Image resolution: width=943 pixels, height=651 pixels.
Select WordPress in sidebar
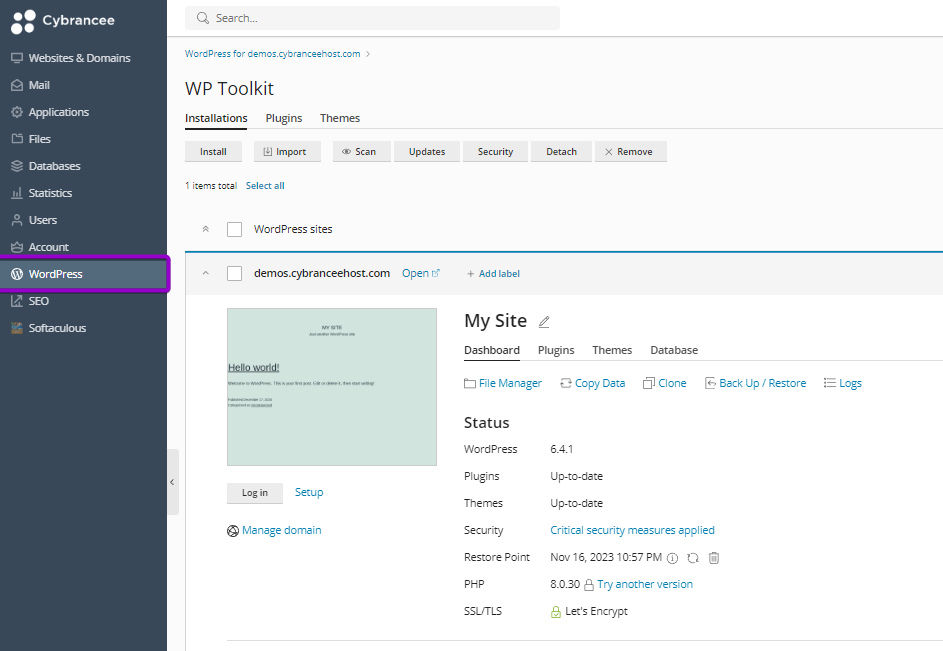[x=83, y=274]
